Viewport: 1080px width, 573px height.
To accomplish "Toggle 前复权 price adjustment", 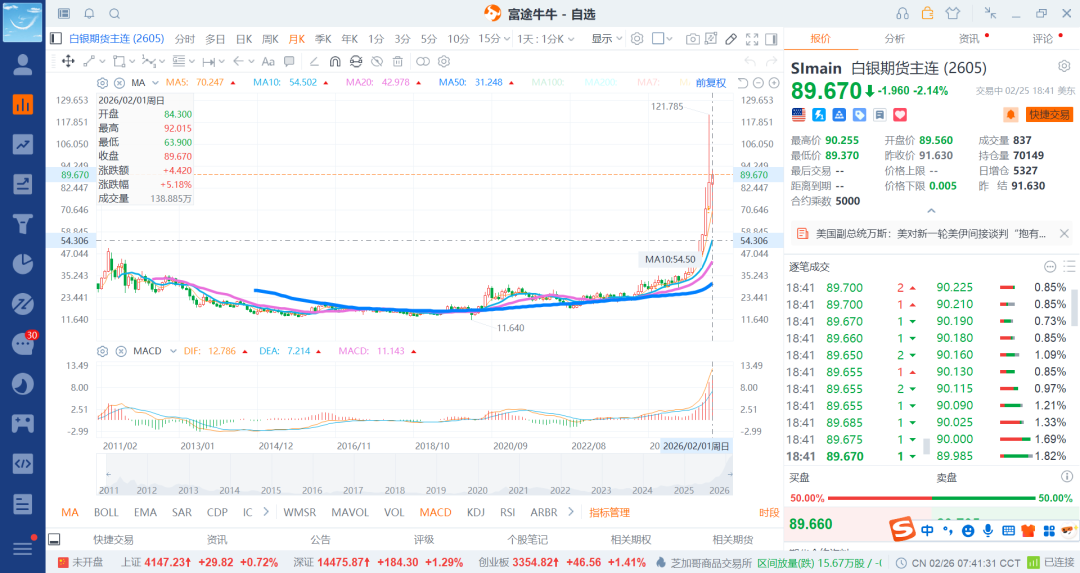I will (711, 83).
